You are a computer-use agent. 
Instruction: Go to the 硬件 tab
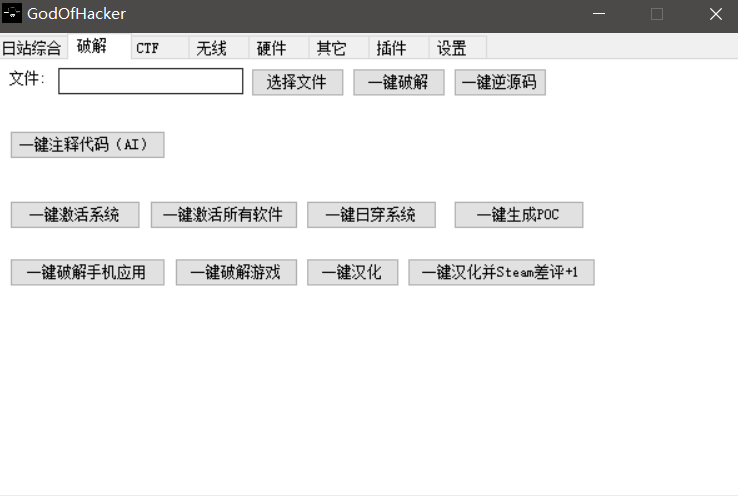click(x=271, y=48)
